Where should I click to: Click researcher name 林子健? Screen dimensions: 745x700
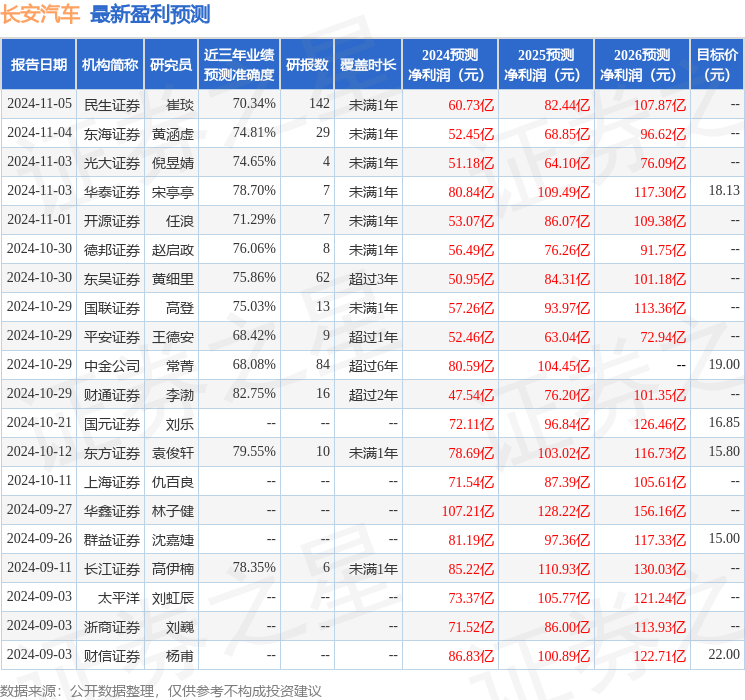(172, 511)
